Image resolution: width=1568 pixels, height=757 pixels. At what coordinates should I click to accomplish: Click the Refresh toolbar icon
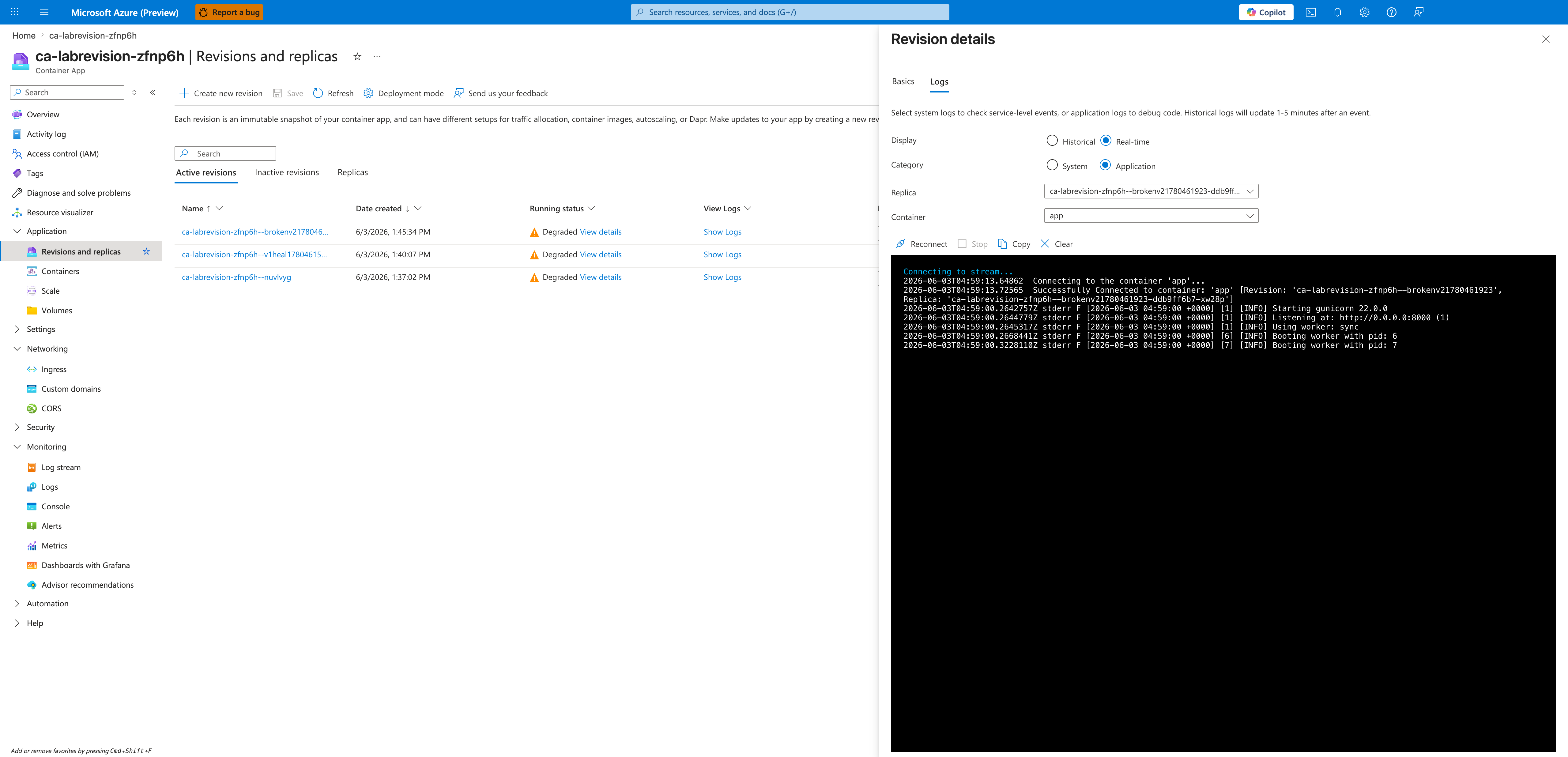318,93
